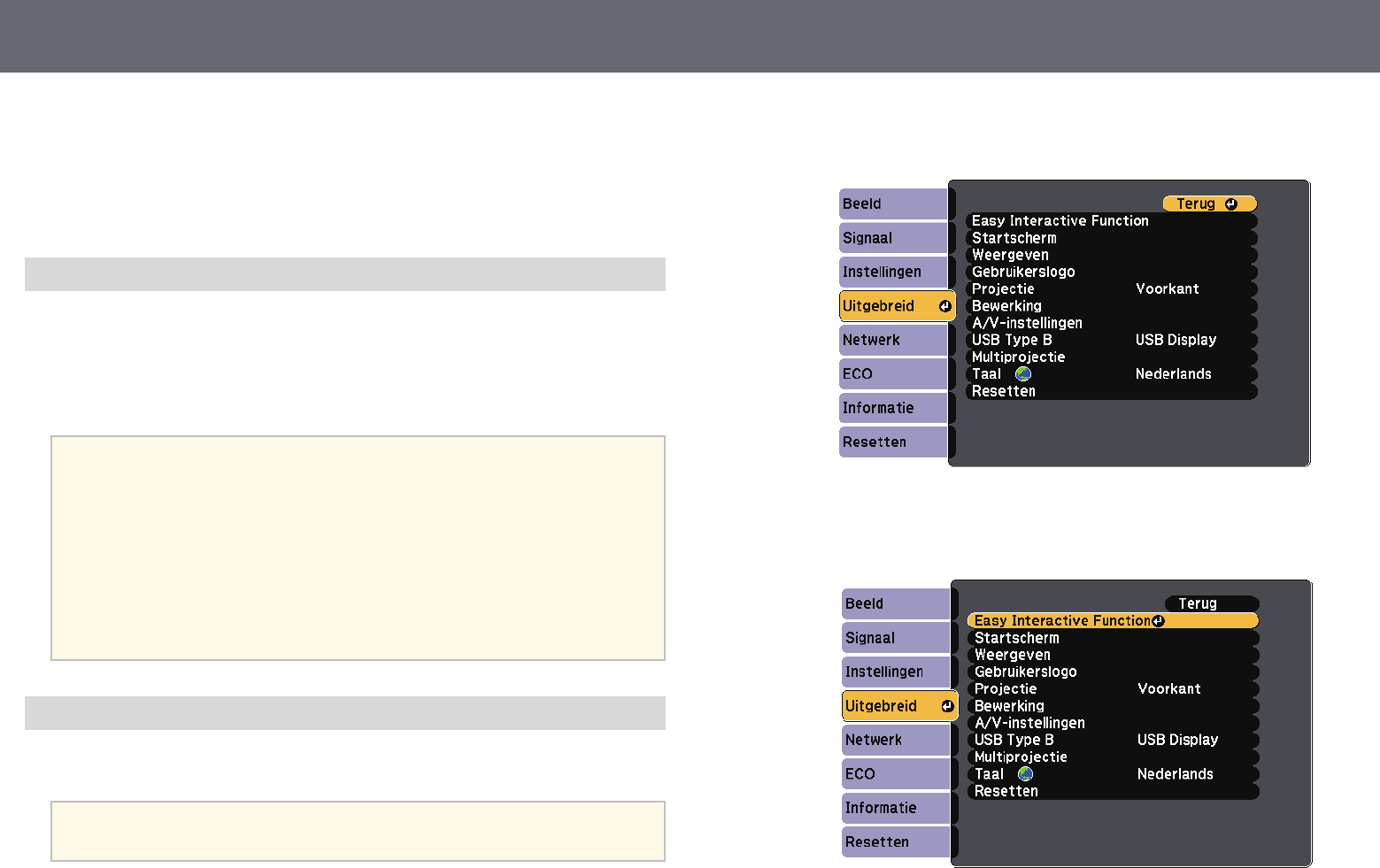
Task: Select Instellingen tab in the lower menu
Action: coord(896,672)
